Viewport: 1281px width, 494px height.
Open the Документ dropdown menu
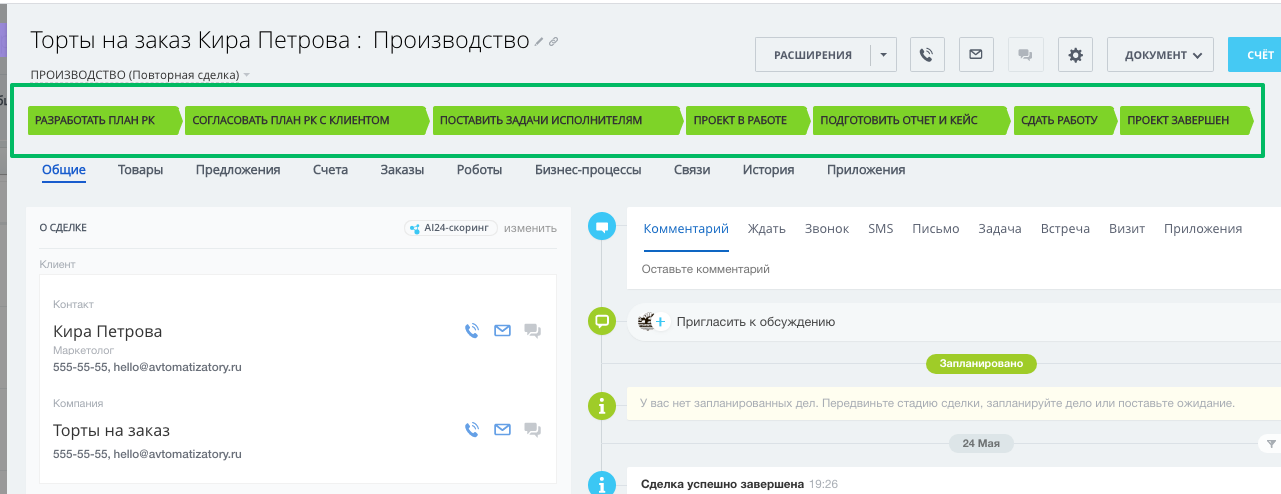click(1160, 55)
